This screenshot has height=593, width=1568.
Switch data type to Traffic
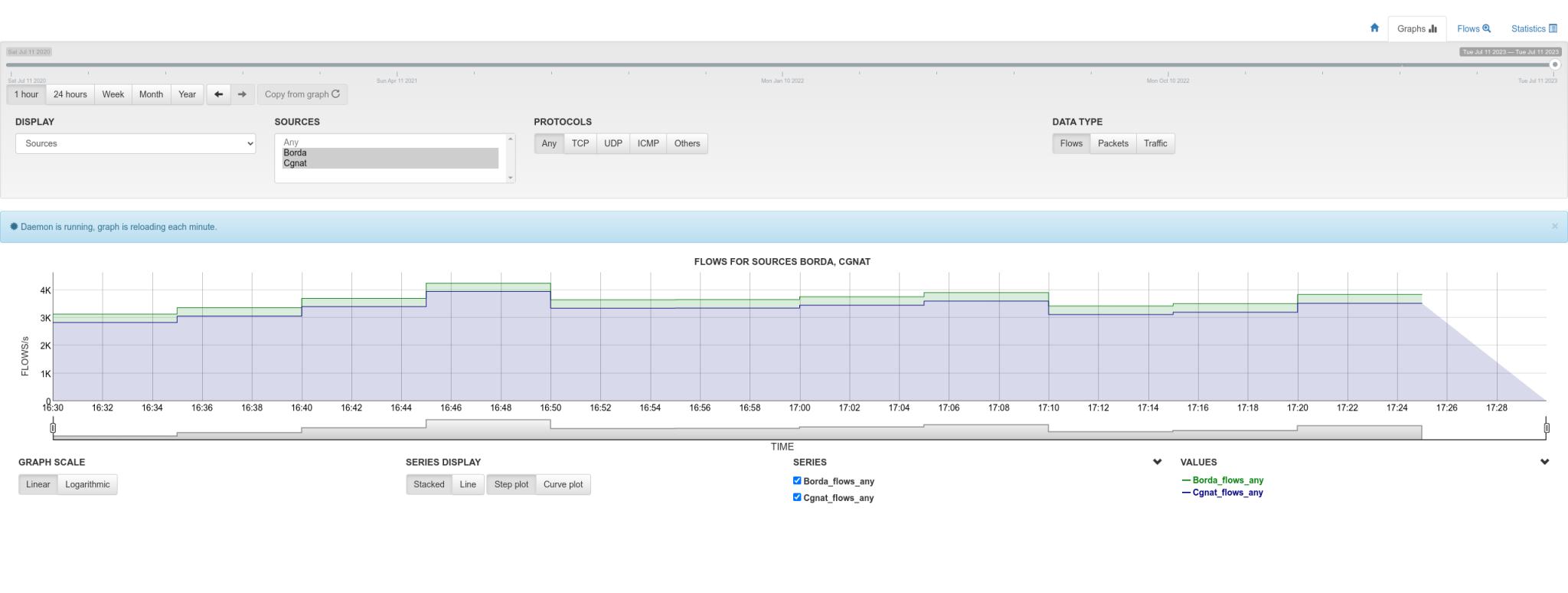point(1155,143)
